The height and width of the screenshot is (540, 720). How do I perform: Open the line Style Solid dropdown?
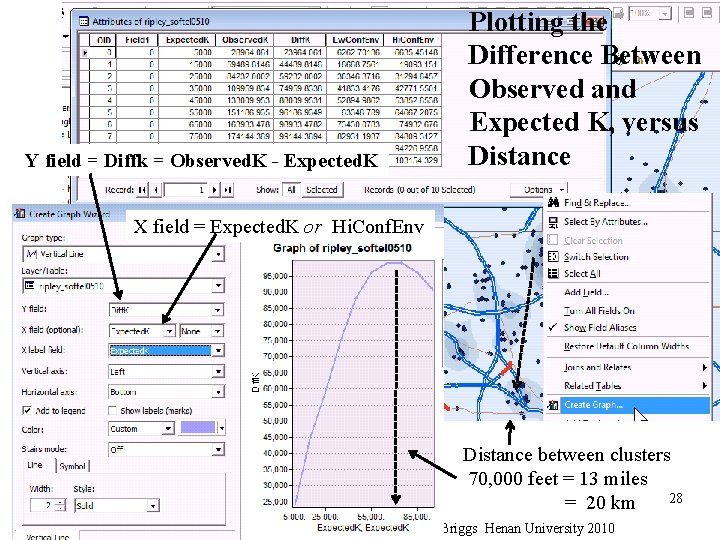point(153,506)
